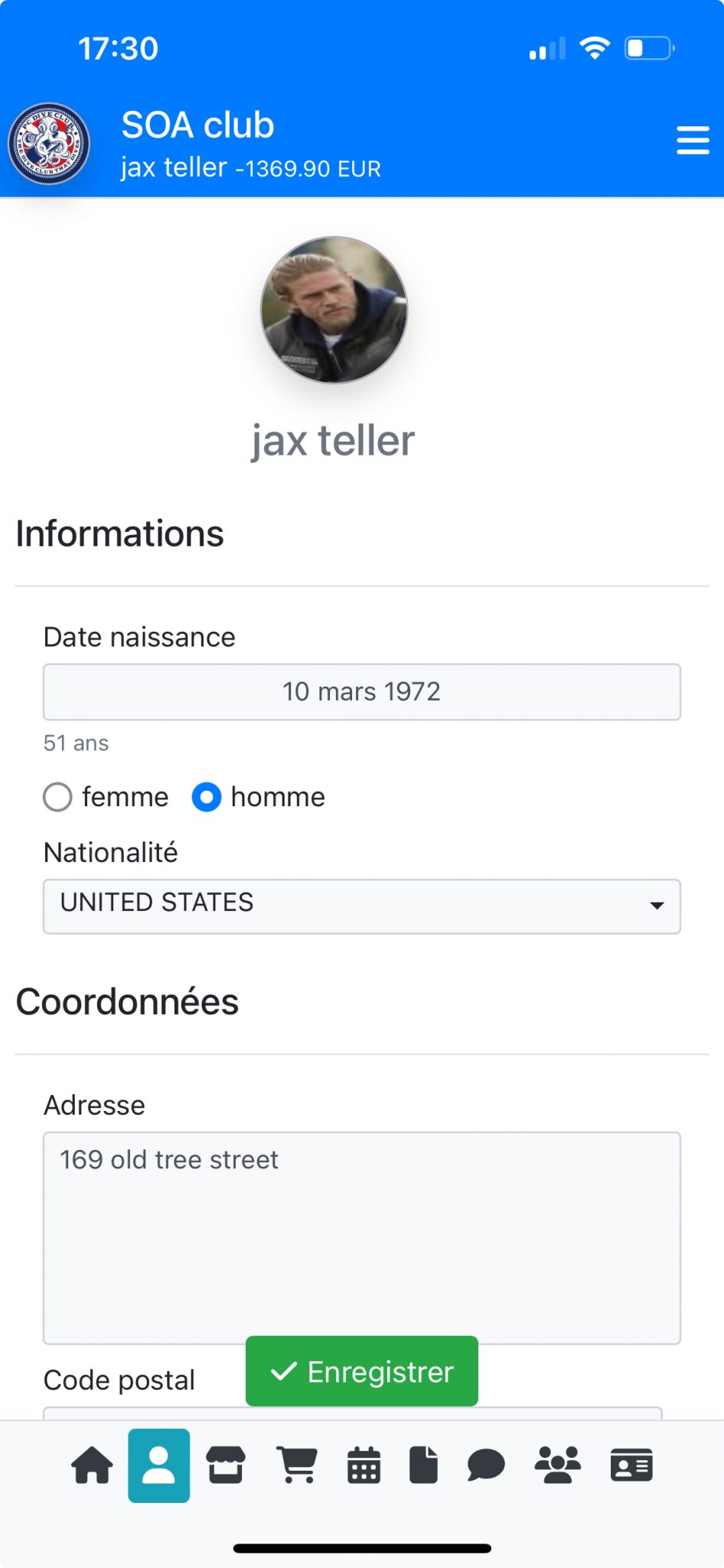Expand the Nationalité dropdown
Screen dimensions: 724x1568
point(361,906)
